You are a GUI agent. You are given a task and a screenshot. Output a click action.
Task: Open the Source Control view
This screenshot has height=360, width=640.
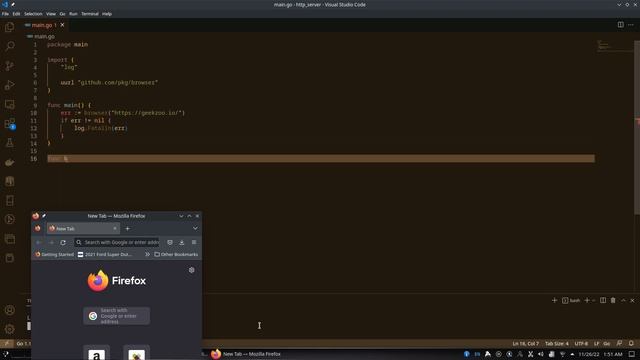tap(9, 66)
